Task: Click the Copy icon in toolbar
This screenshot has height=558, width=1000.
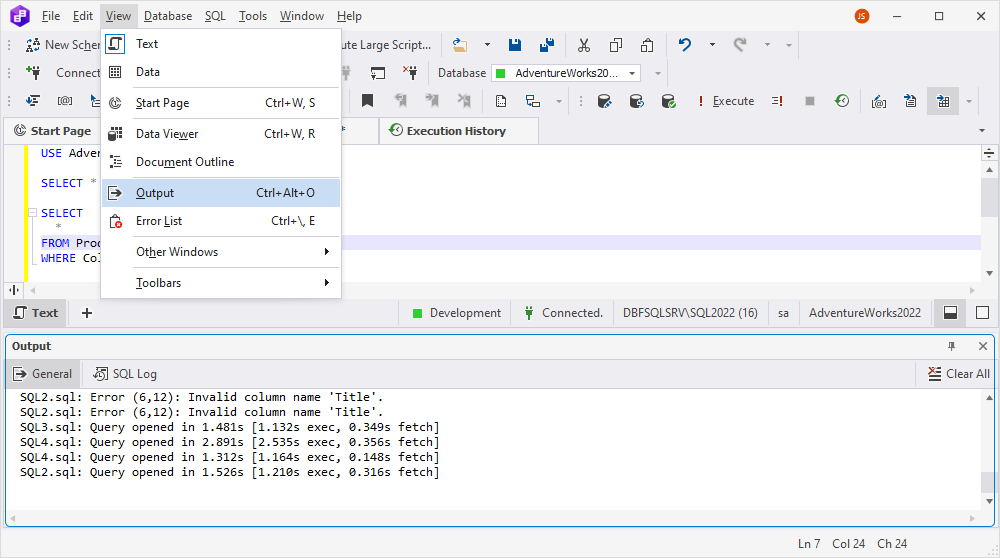Action: 615,45
